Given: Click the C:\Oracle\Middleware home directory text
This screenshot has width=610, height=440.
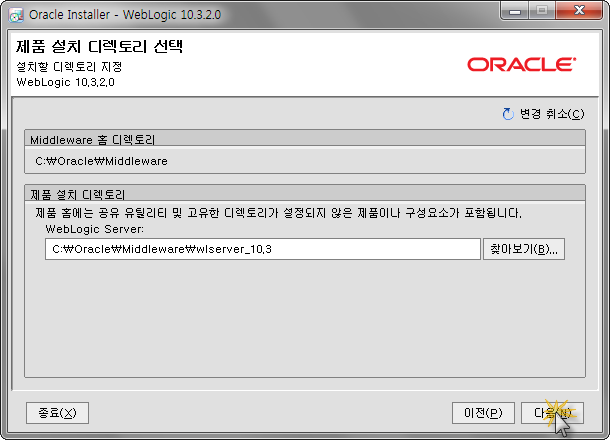Looking at the screenshot, I should 101,161.
